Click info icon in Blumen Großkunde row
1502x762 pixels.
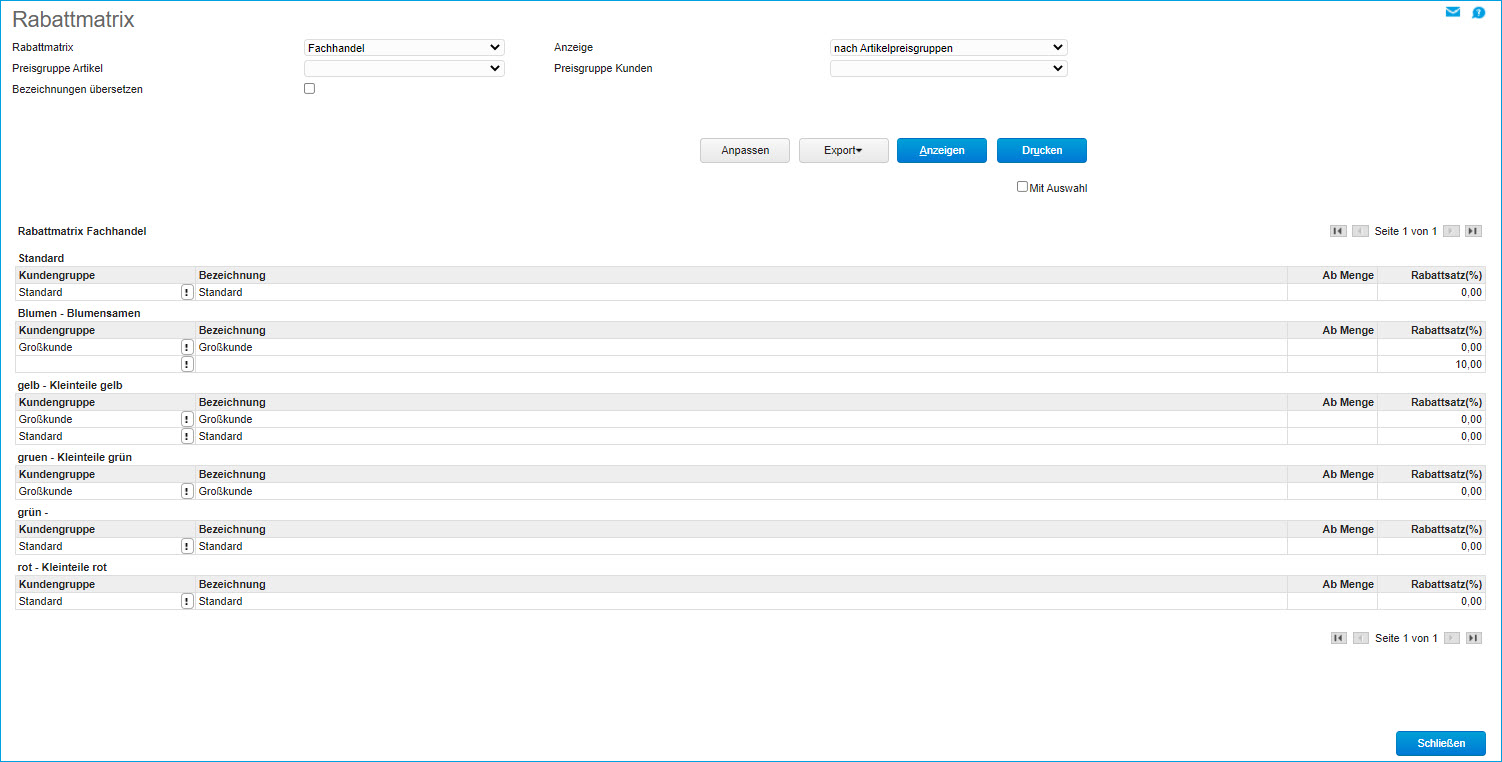click(187, 347)
